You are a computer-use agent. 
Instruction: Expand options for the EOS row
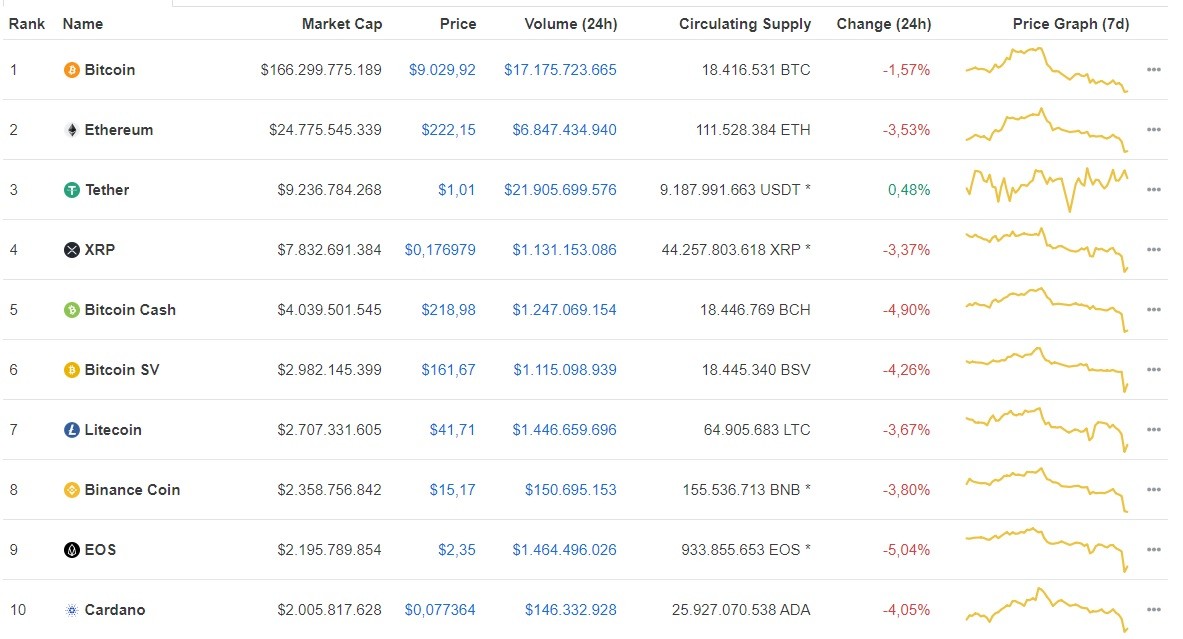1155,550
